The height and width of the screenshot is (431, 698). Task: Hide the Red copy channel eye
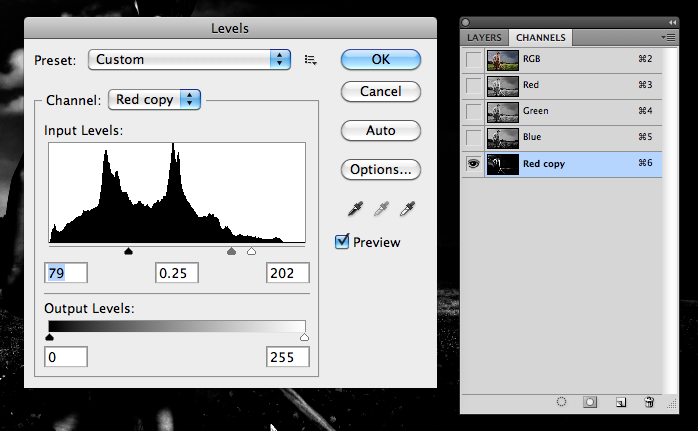click(473, 164)
